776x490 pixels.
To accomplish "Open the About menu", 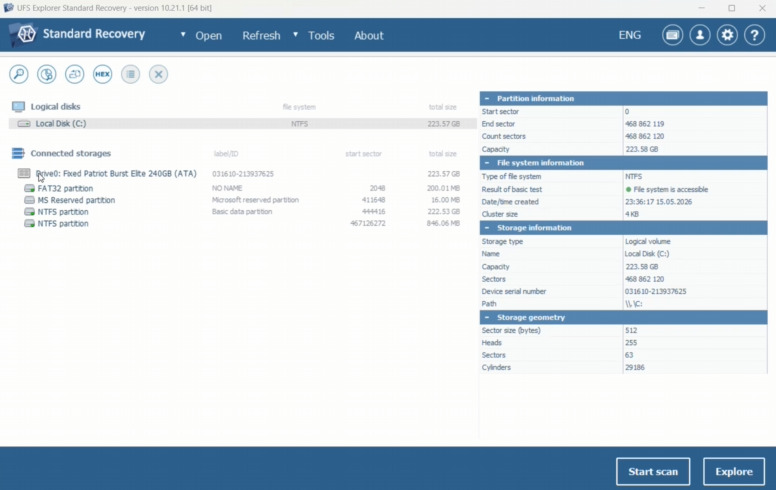I will click(369, 36).
